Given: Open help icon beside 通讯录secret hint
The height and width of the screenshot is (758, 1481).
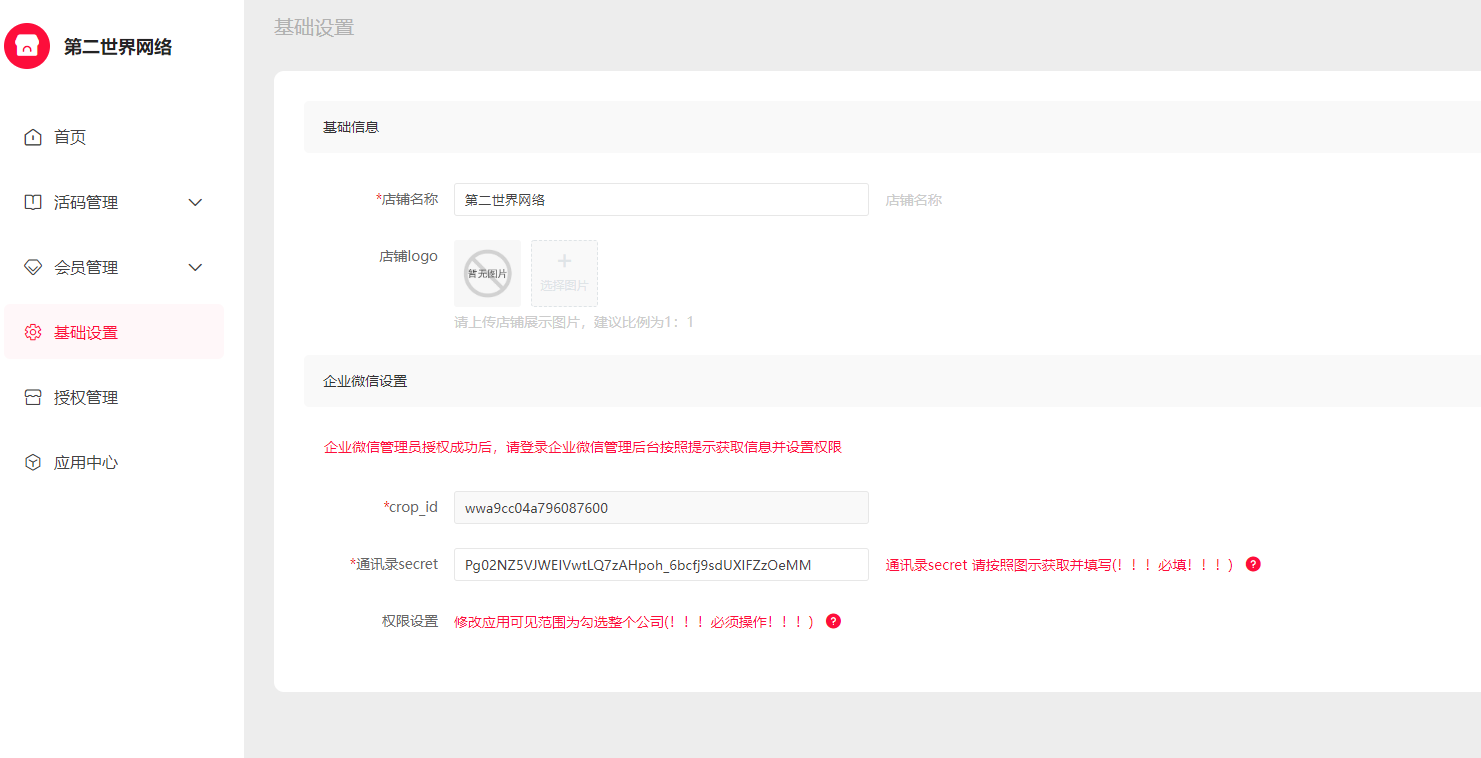Looking at the screenshot, I should coord(1253,564).
